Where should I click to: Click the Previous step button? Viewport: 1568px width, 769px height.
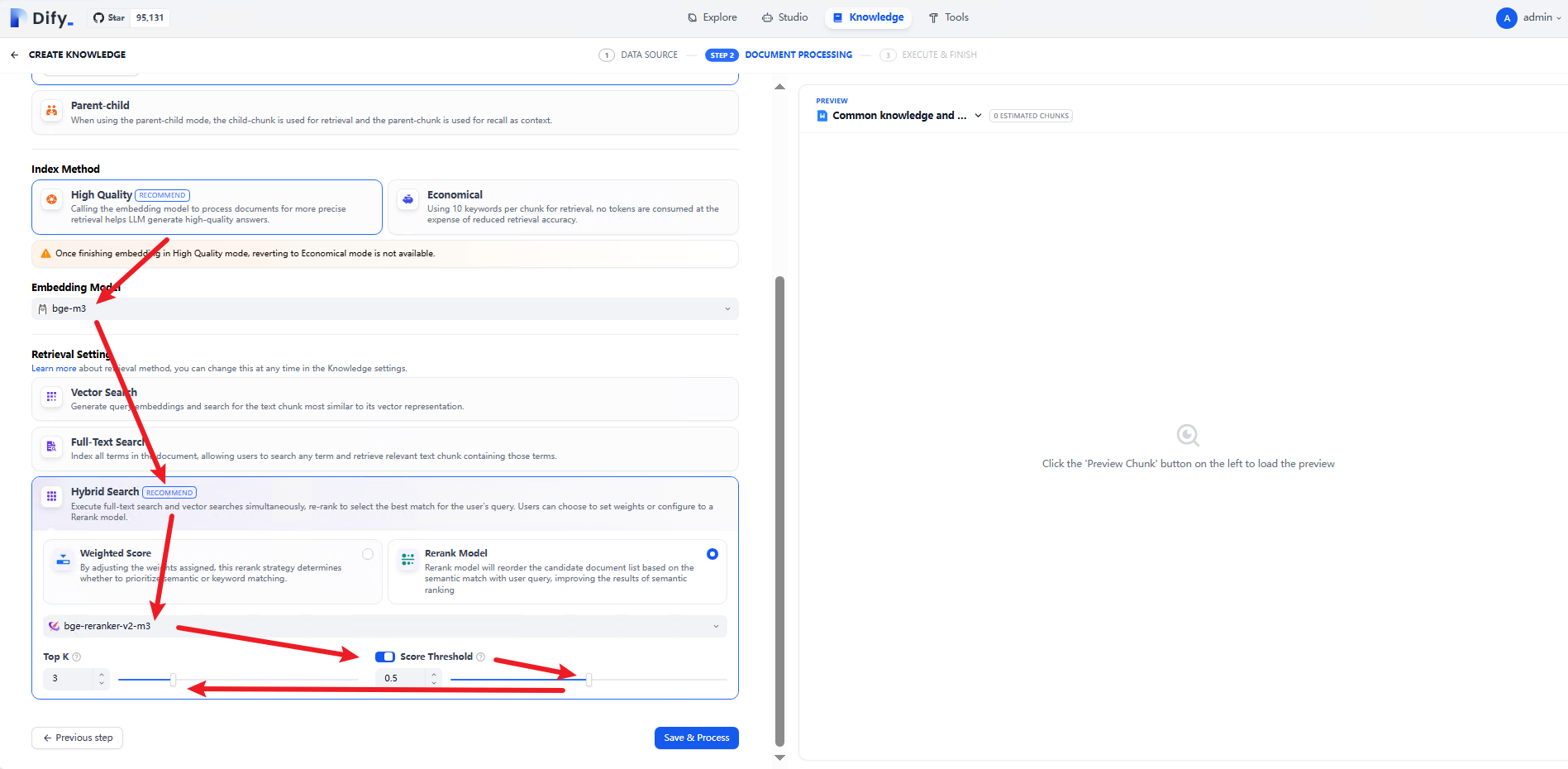coord(77,738)
